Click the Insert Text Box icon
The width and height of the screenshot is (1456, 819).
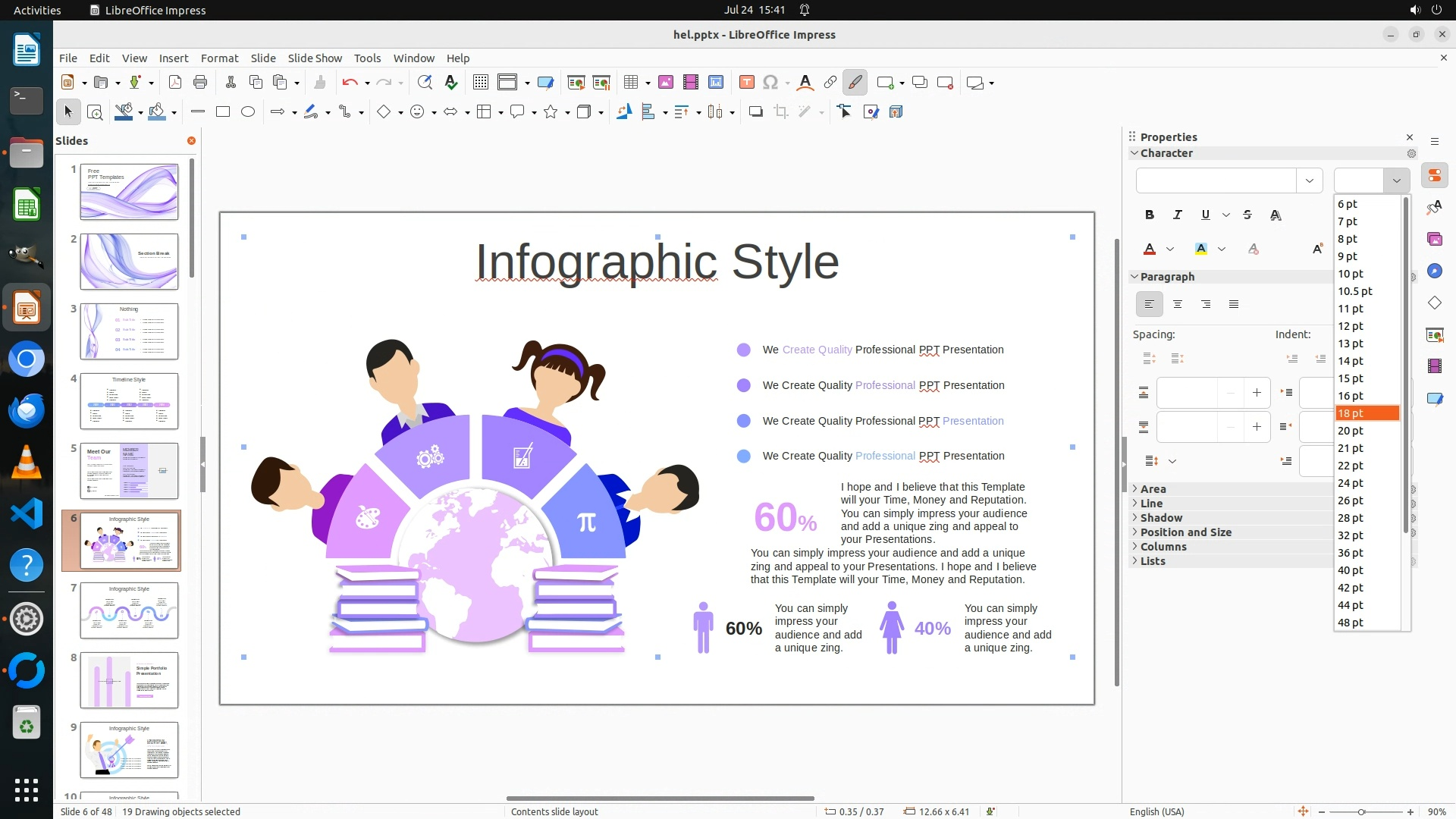coord(746,83)
